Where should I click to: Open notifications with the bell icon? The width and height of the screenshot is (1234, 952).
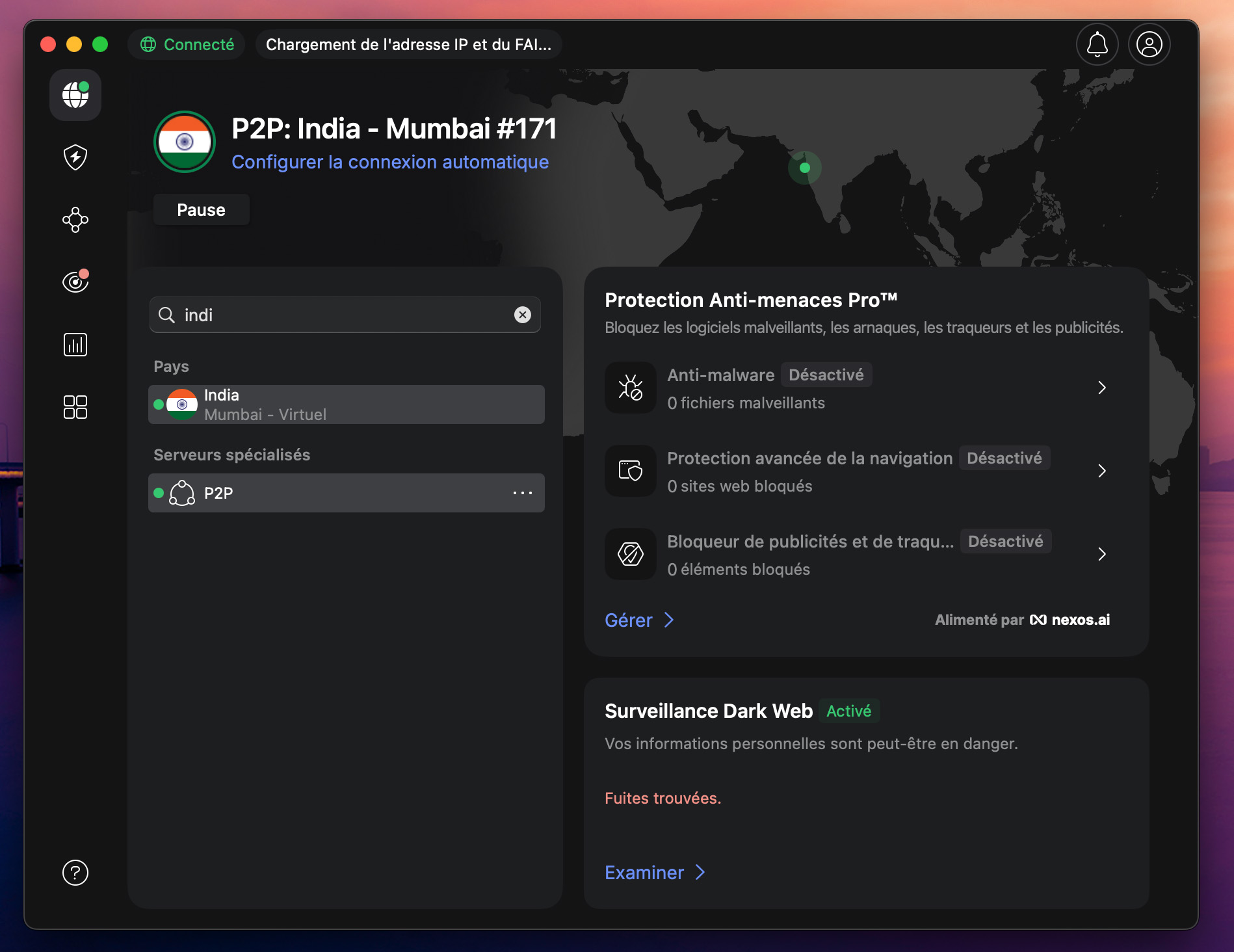[1097, 44]
